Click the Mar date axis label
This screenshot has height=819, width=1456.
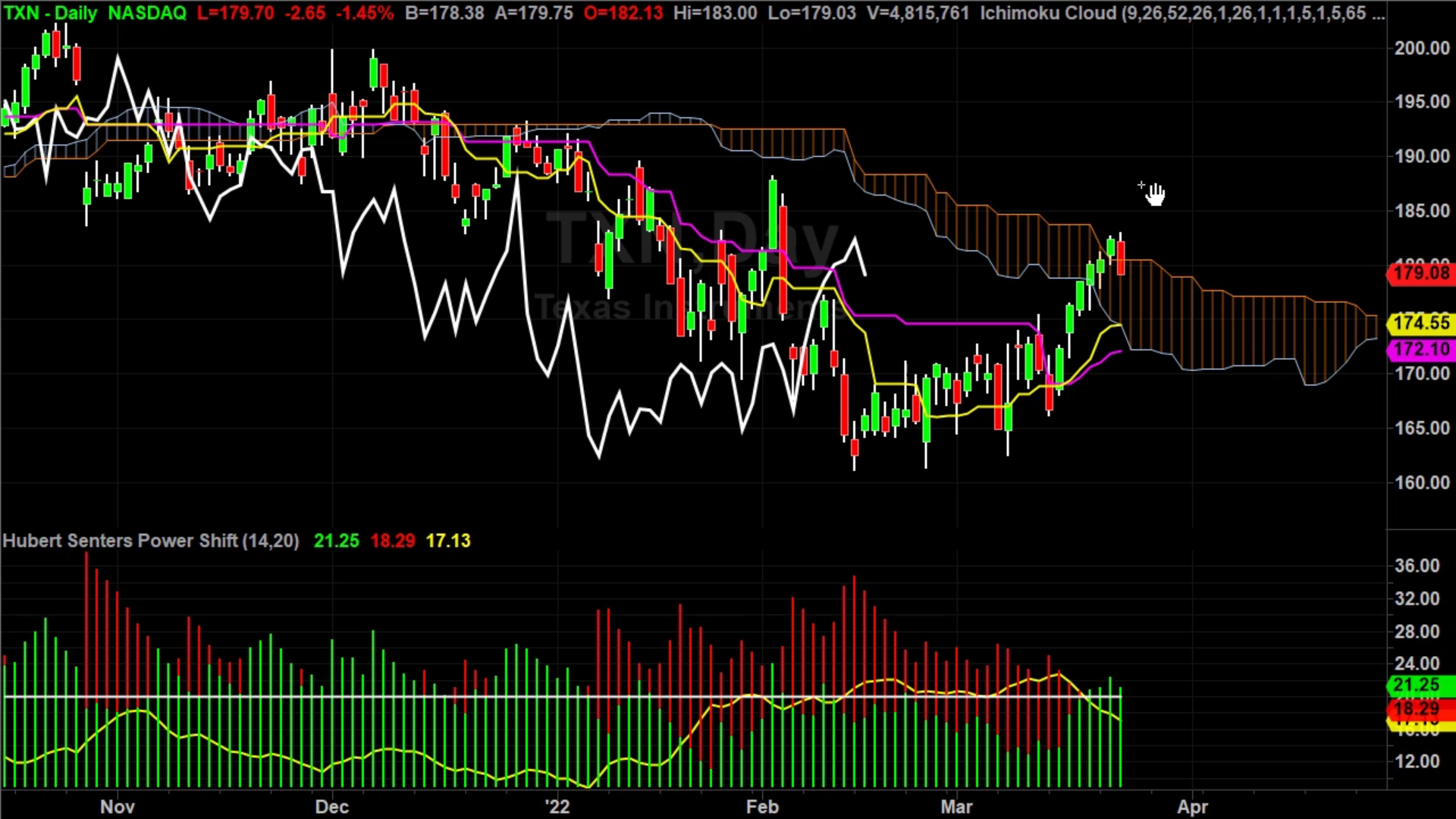click(x=956, y=806)
